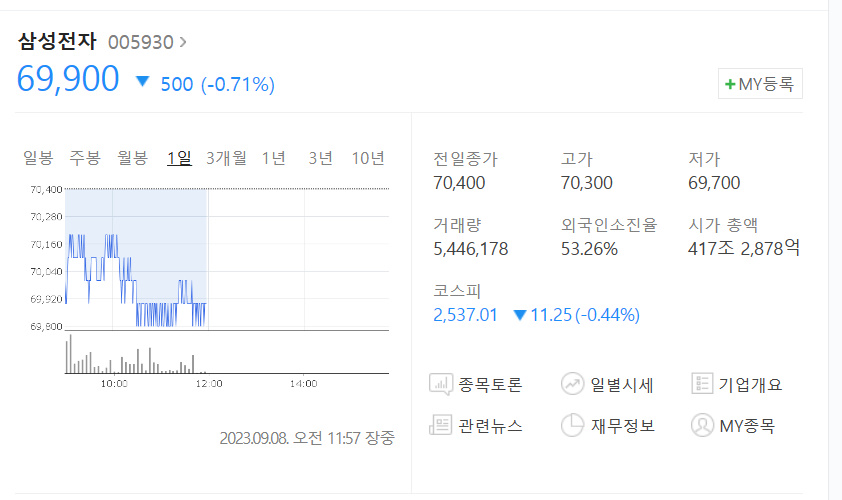Click the 외국인소진율 value 53.26%
Screen dimensions: 842x500
589,249
